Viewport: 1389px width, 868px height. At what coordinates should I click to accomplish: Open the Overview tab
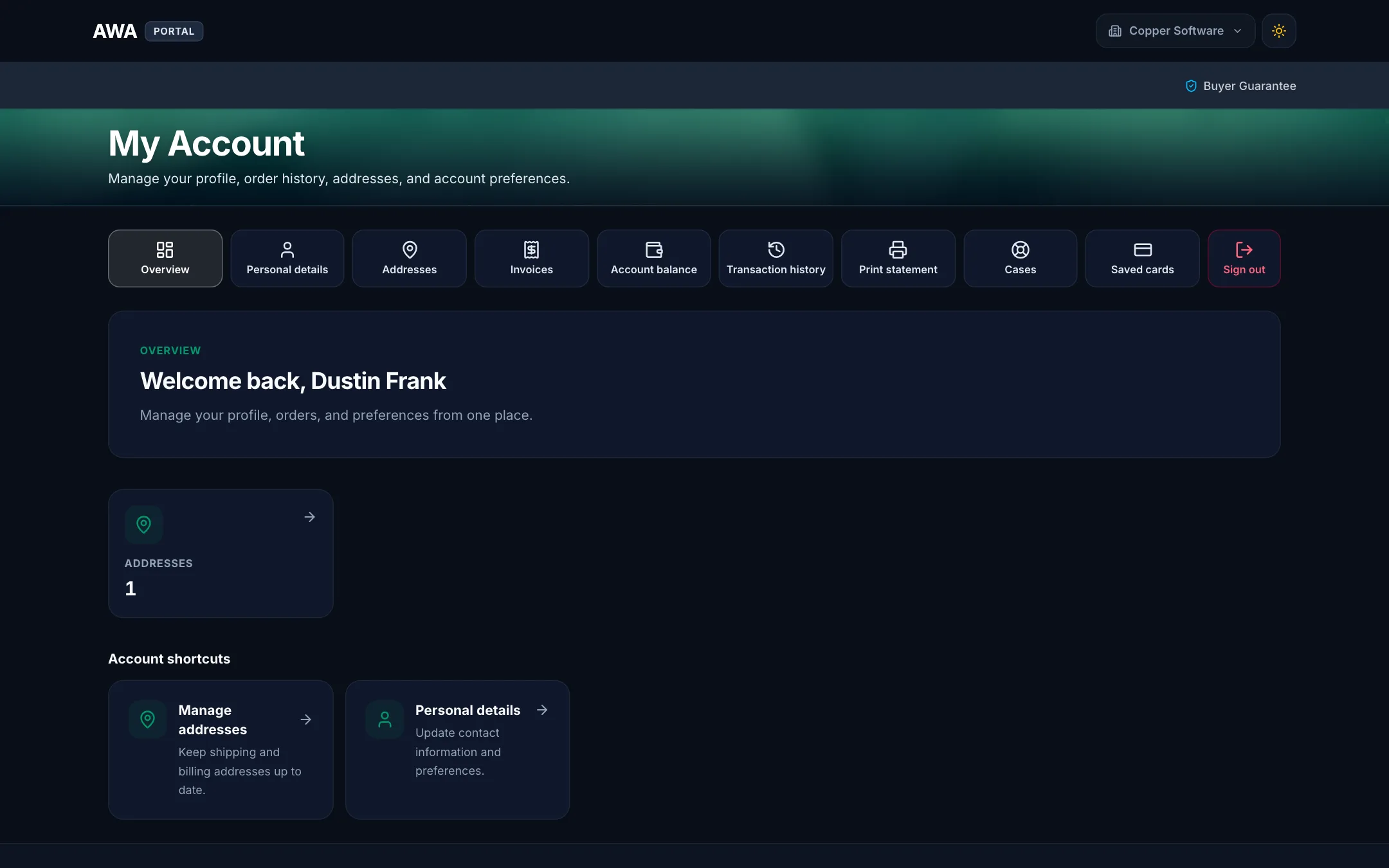coord(165,258)
